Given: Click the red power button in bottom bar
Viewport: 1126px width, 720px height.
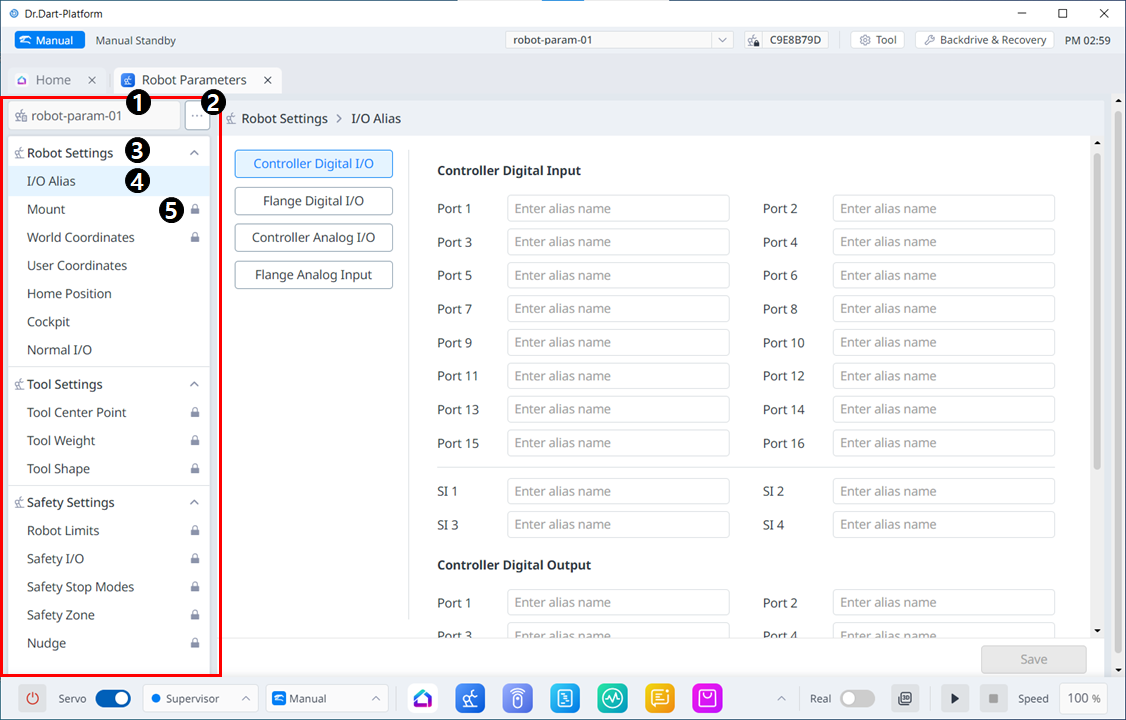Looking at the screenshot, I should click(x=32, y=698).
